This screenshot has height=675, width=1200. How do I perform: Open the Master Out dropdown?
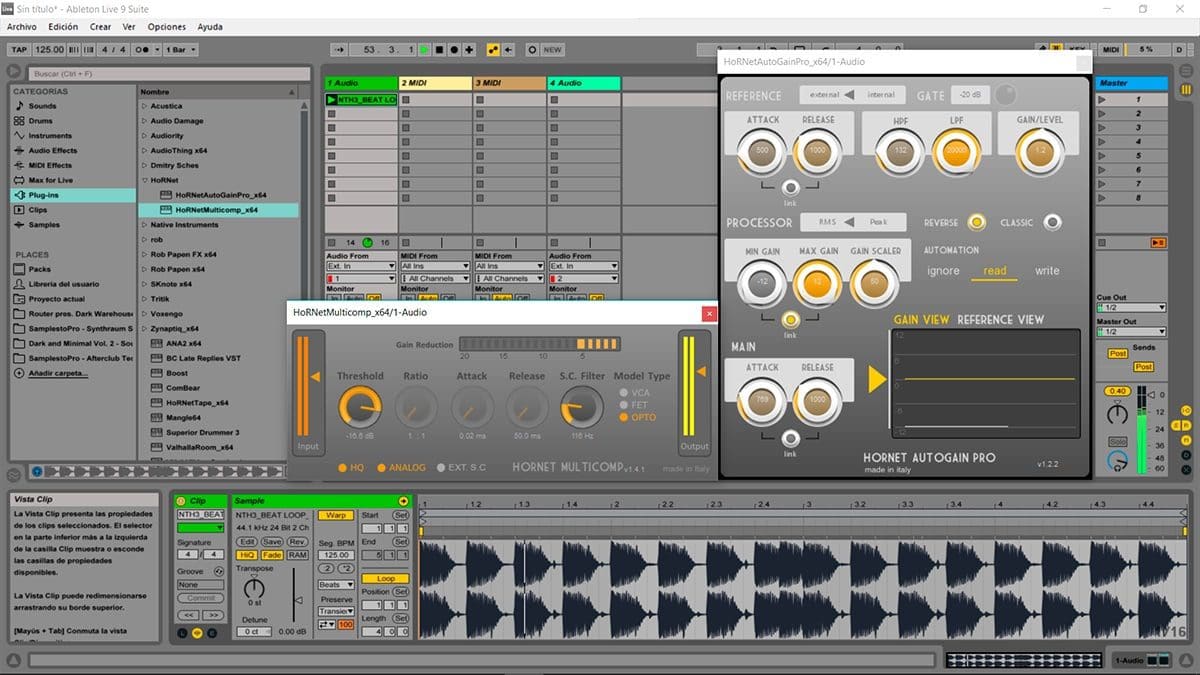click(1132, 331)
